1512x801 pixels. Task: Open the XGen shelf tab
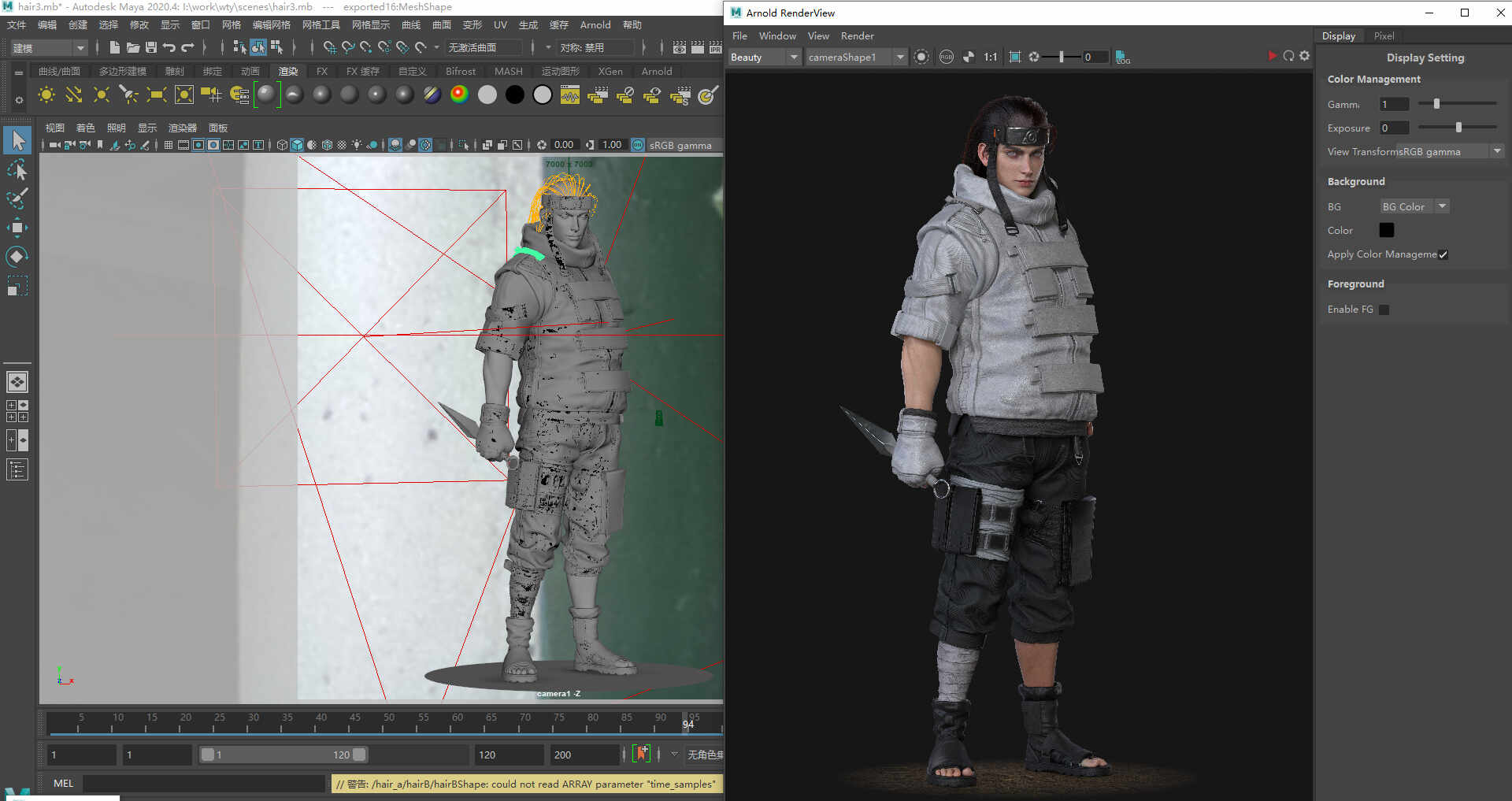coord(610,71)
